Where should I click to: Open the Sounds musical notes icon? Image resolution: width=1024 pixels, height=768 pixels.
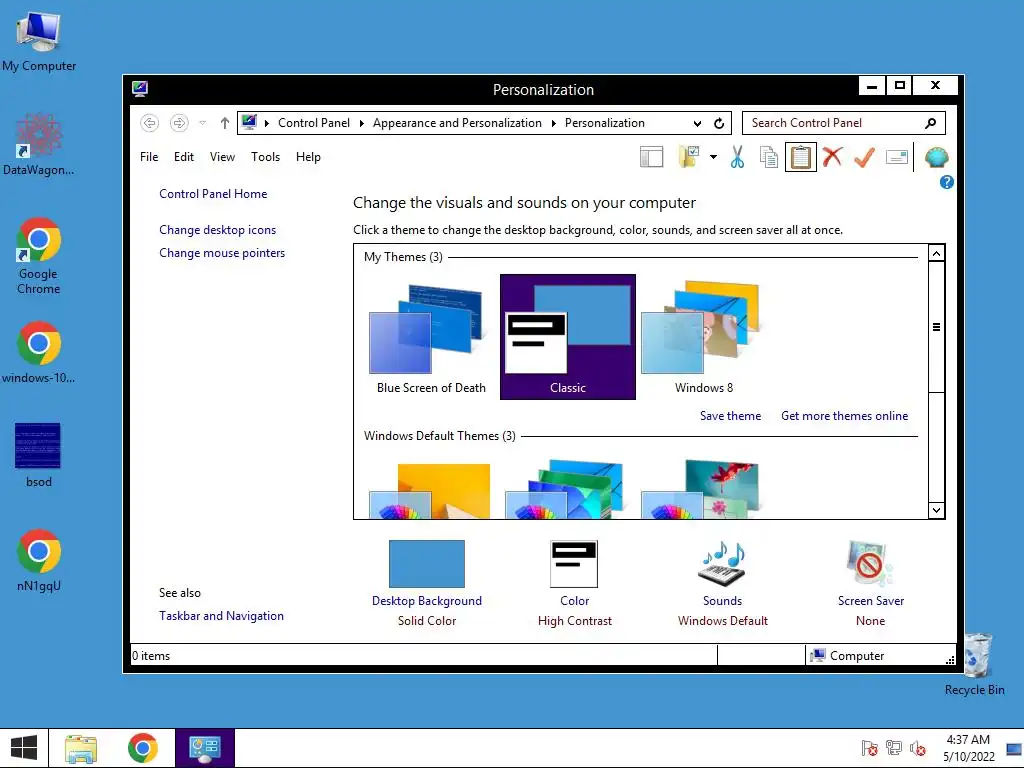pos(722,564)
